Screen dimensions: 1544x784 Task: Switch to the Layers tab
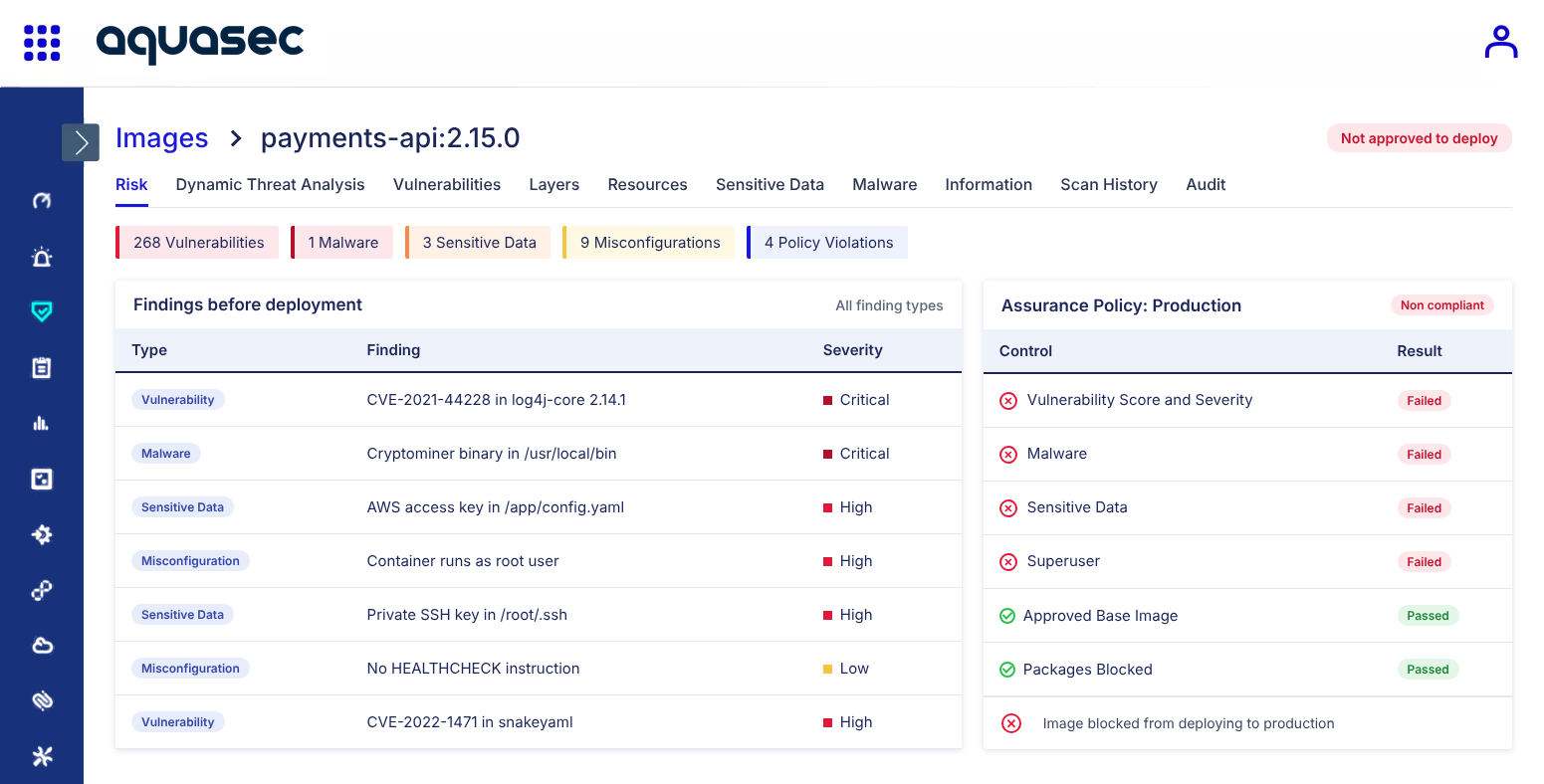pyautogui.click(x=554, y=185)
